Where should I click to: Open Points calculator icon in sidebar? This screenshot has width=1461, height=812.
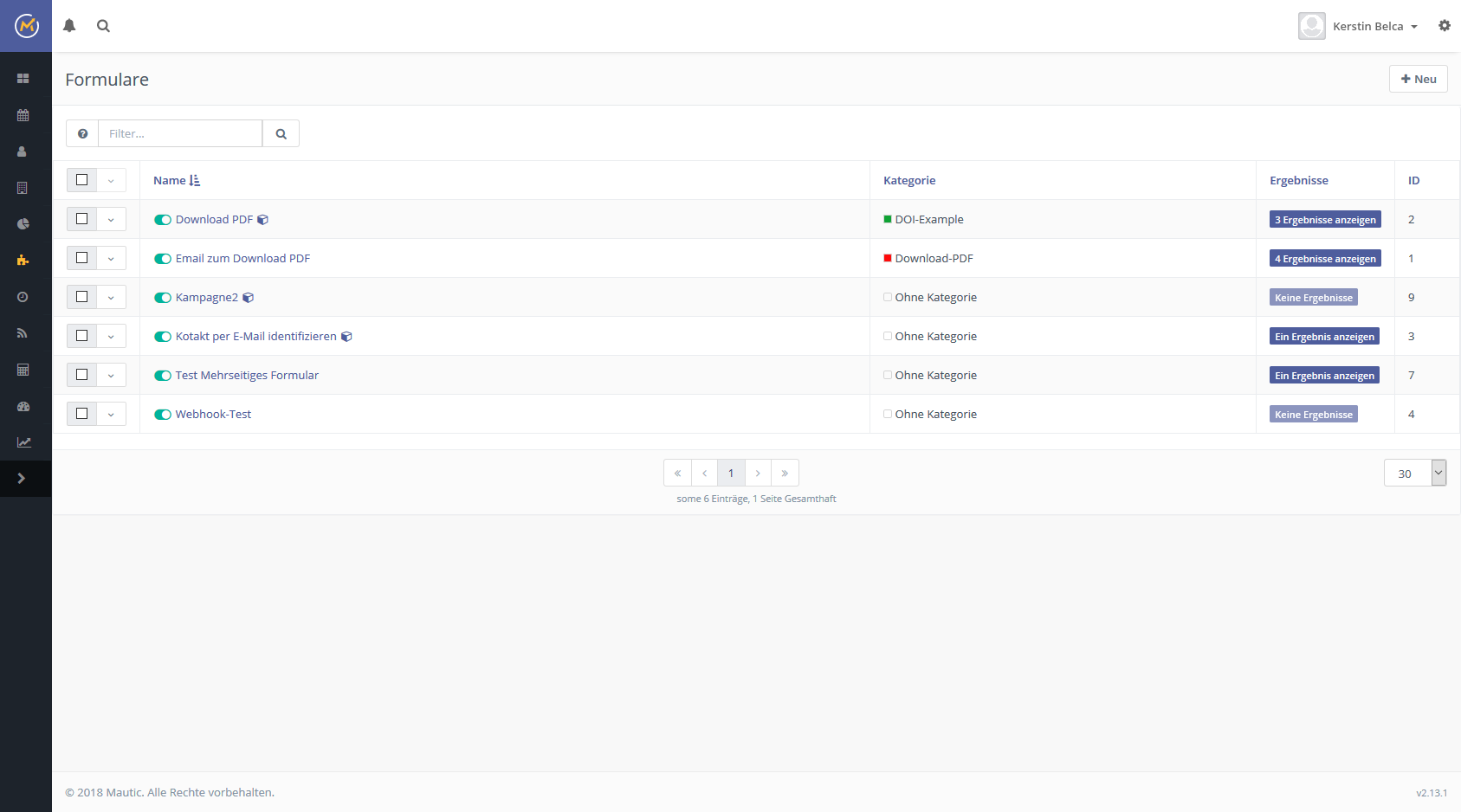click(x=23, y=370)
